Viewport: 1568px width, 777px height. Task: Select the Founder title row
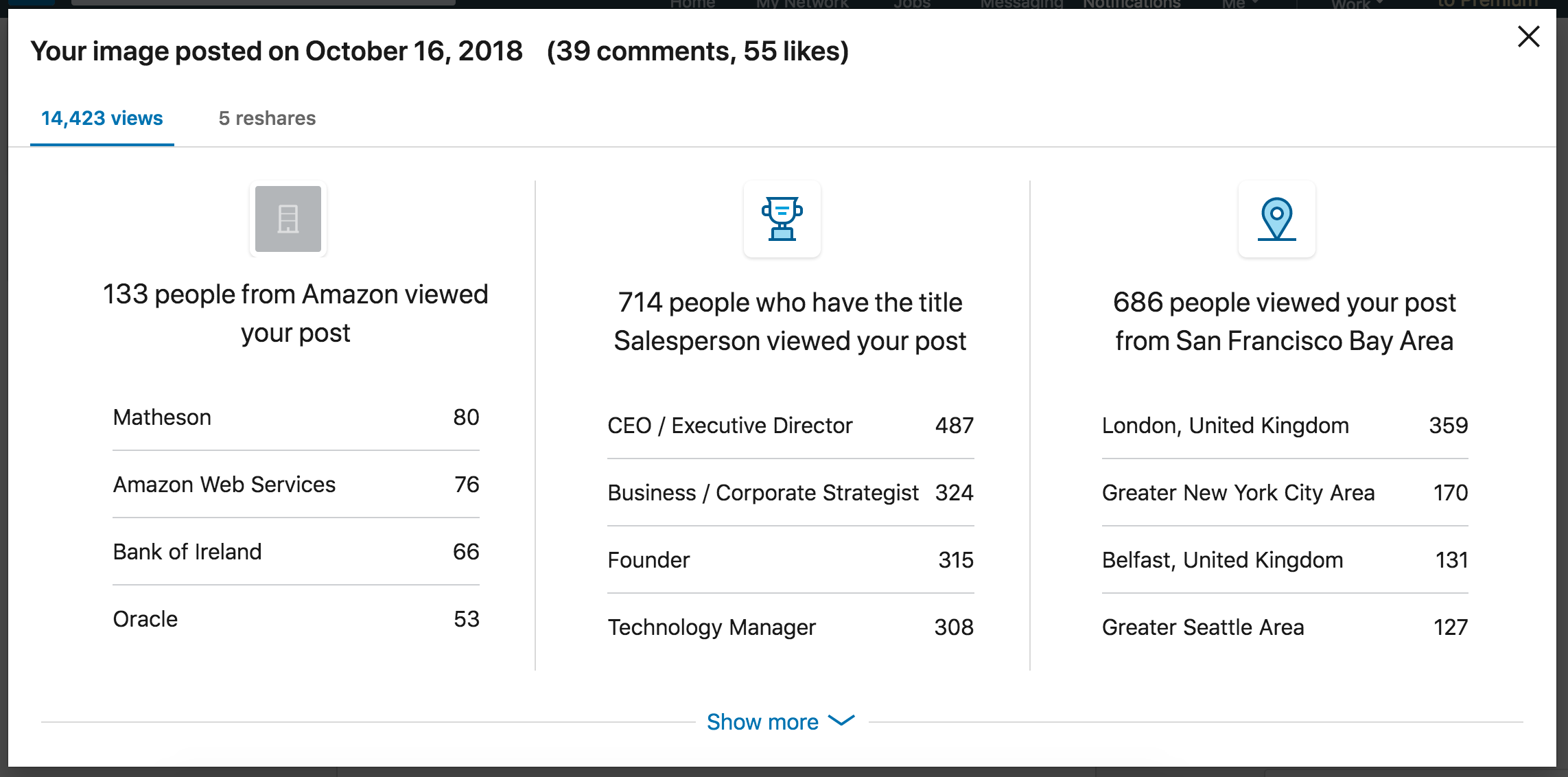791,560
